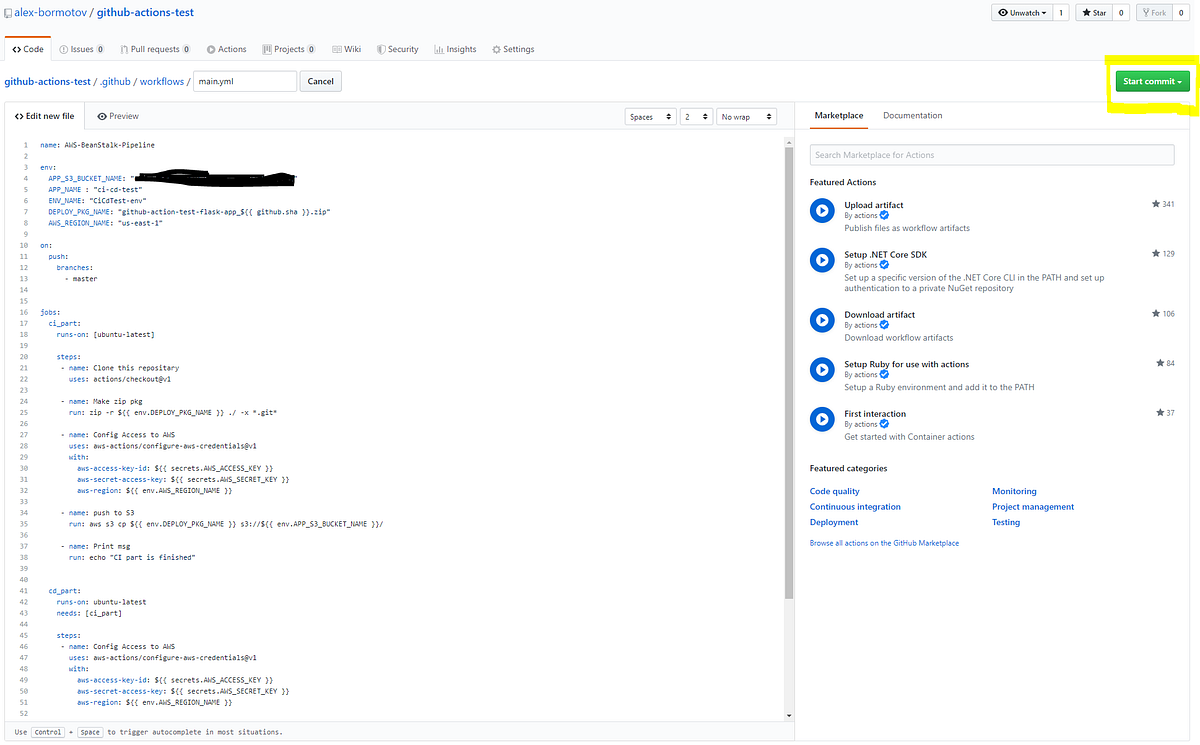This screenshot has height=745, width=1200.
Task: Click the Setup .NET Core SDK play icon
Action: (822, 260)
